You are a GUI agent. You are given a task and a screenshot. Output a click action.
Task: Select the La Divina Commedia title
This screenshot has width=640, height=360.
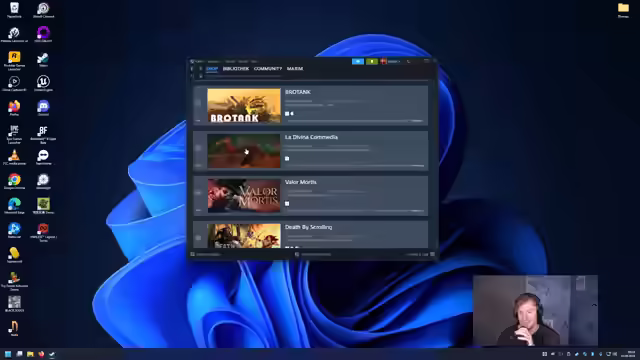coord(311,137)
